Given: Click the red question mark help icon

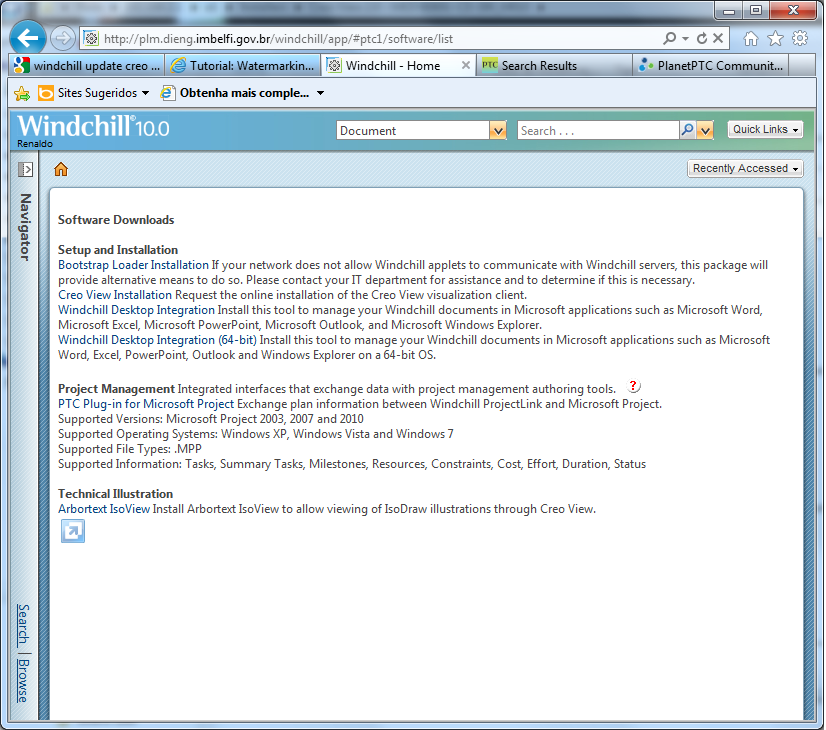Looking at the screenshot, I should click(633, 386).
